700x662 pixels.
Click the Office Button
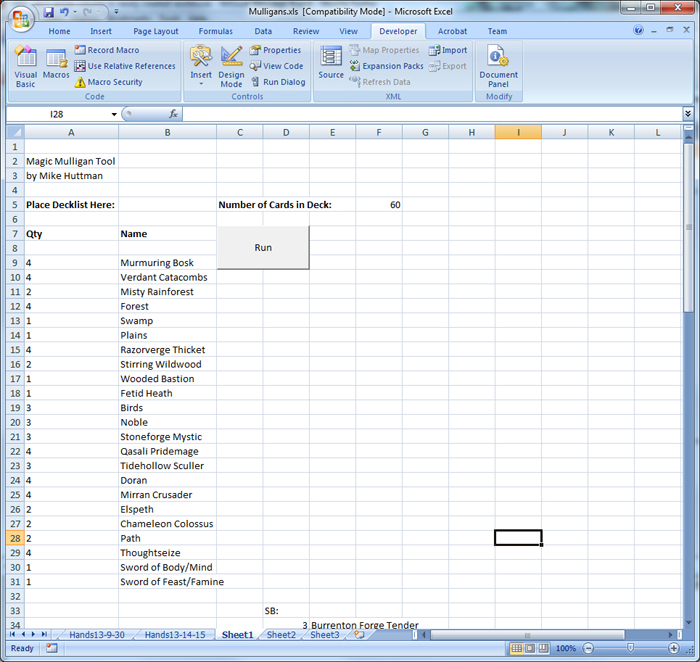click(x=21, y=20)
